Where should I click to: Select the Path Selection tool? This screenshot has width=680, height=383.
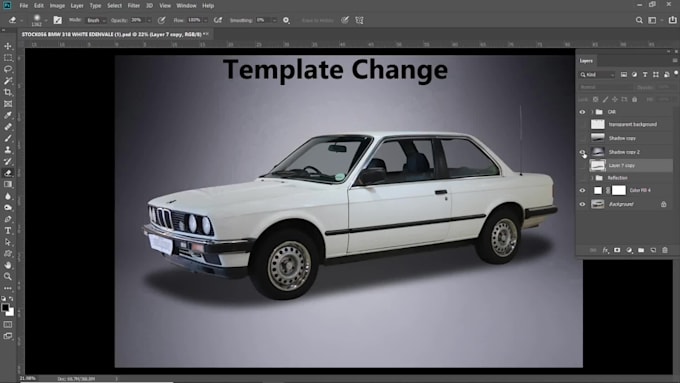(x=8, y=242)
